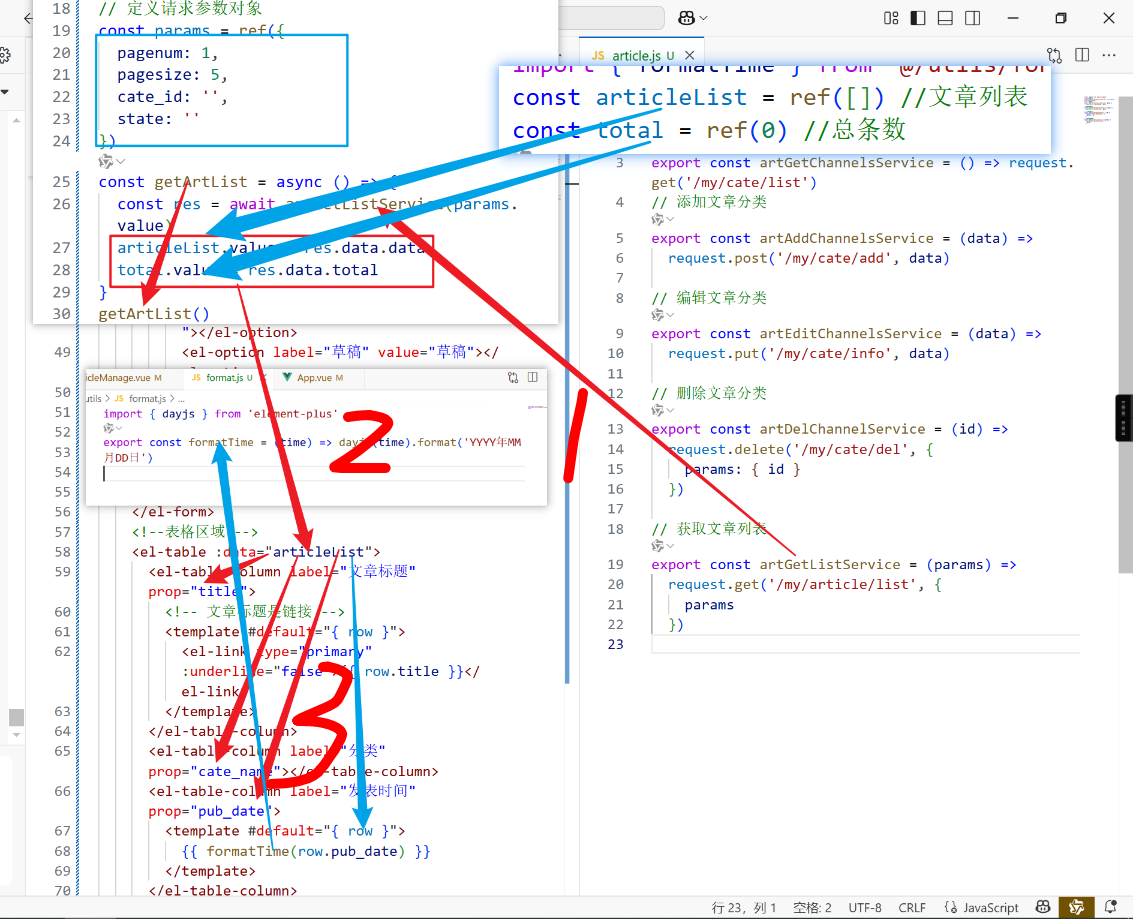Change indentation via 空格: 2
The width and height of the screenshot is (1133, 919).
point(812,907)
